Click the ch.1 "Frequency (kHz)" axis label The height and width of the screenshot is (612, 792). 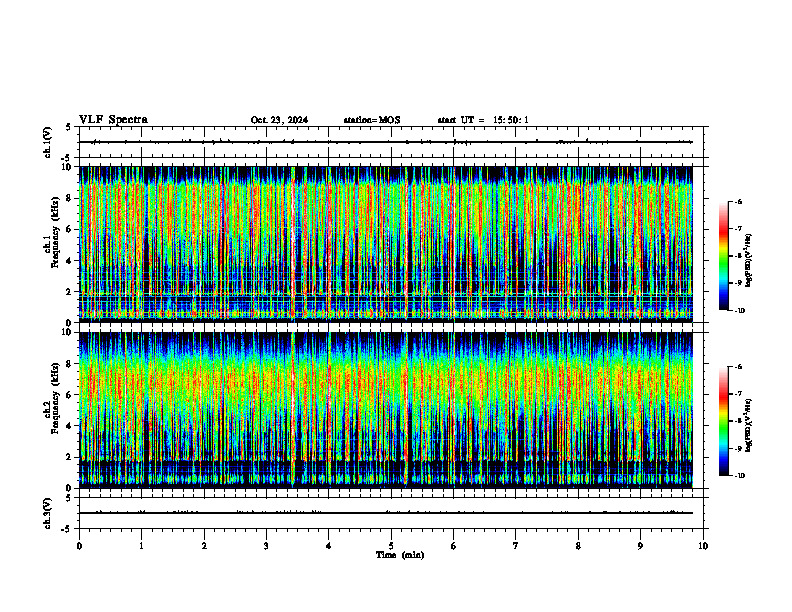[56, 232]
